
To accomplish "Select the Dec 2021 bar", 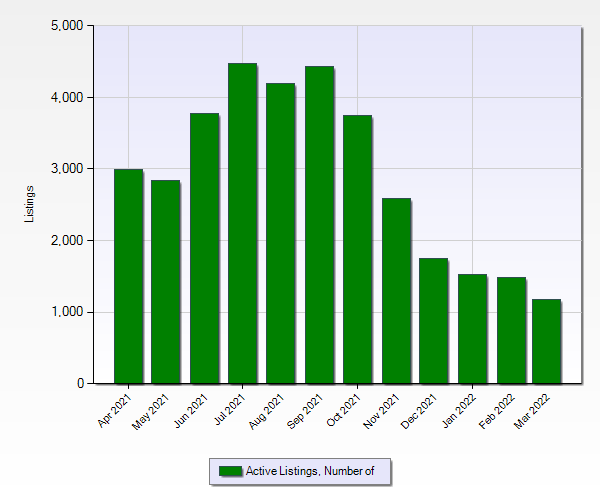I will [433, 321].
